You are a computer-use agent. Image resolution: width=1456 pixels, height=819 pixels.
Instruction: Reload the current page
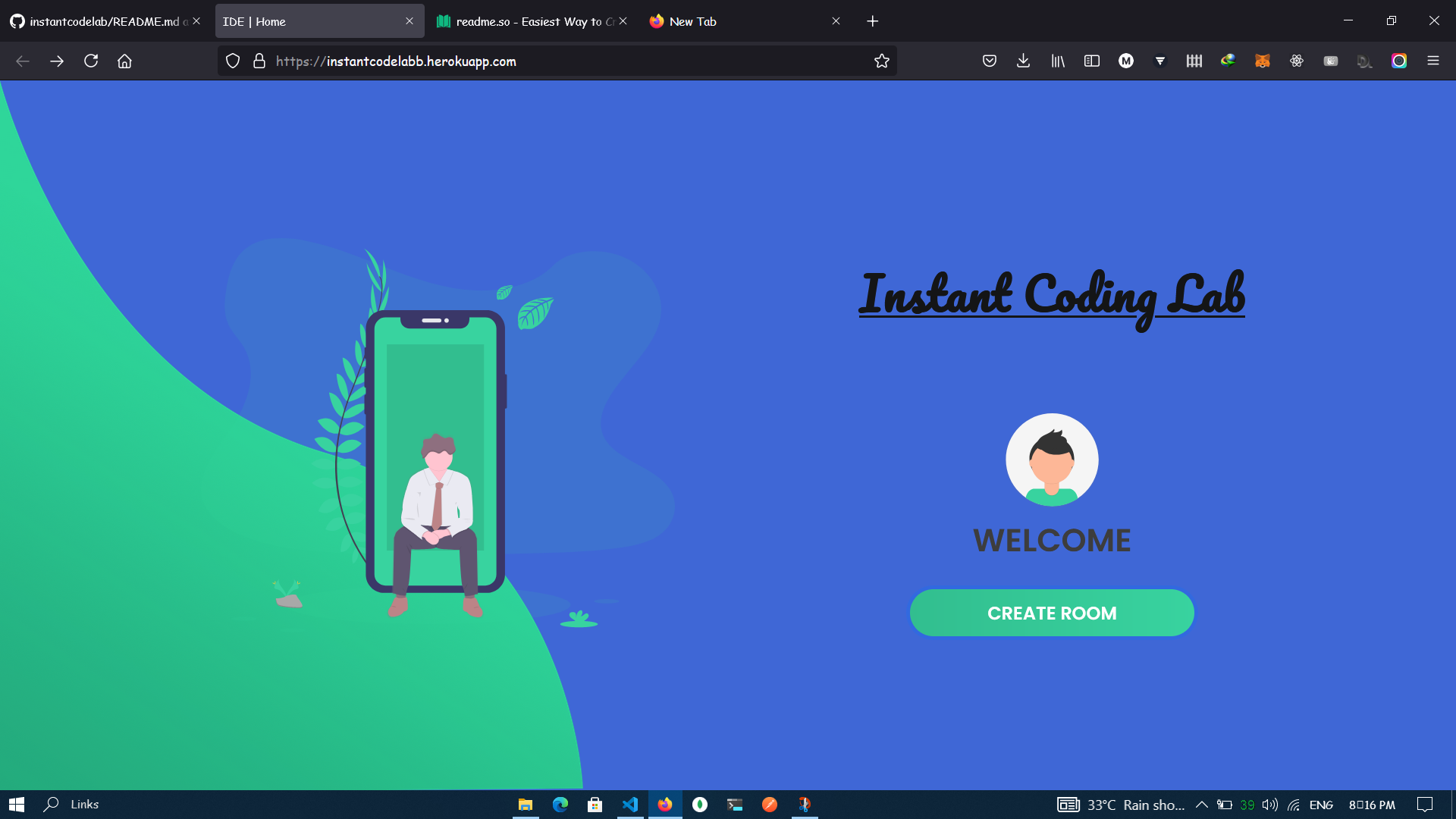tap(91, 61)
